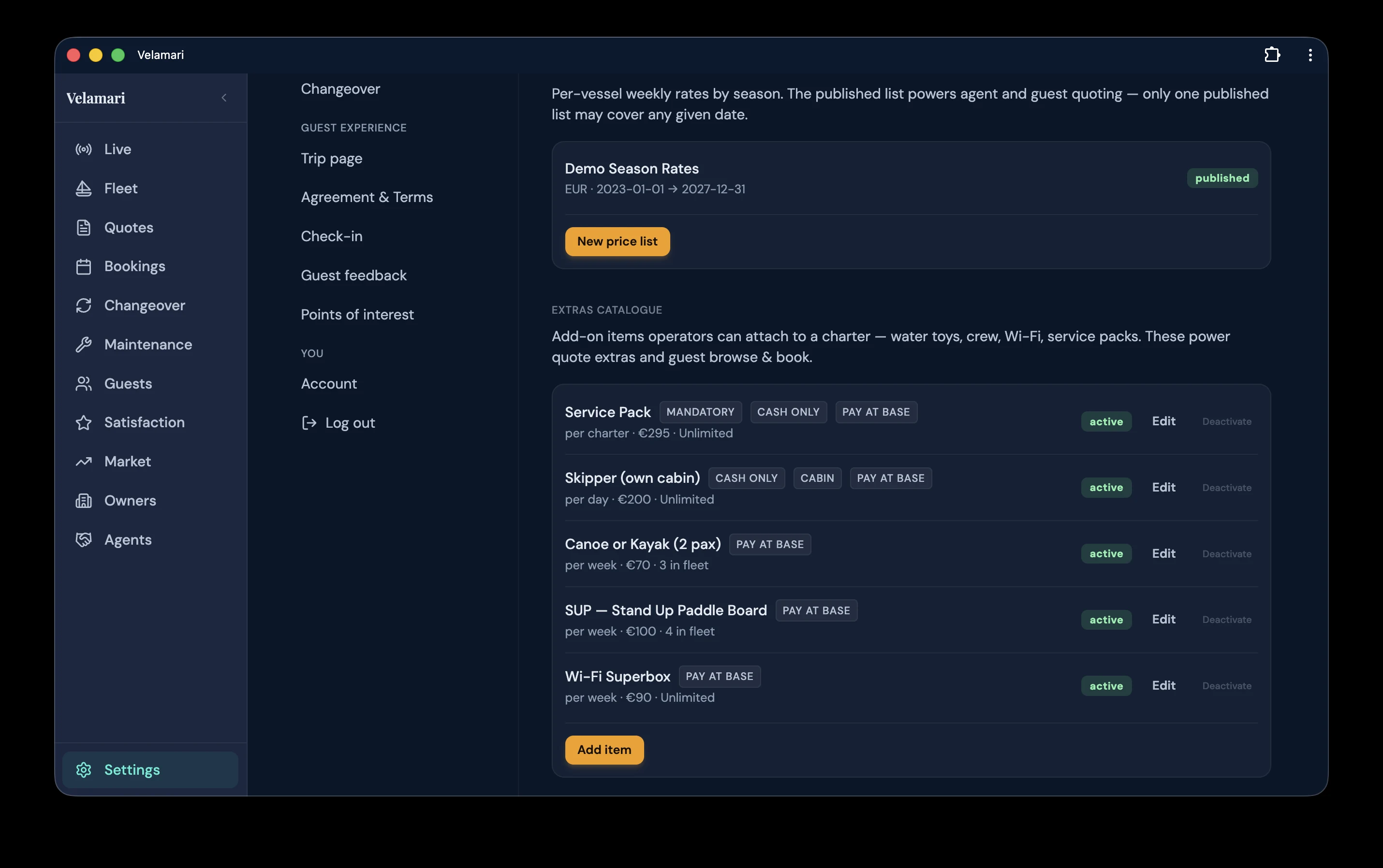Open Account settings
Image resolution: width=1383 pixels, height=868 pixels.
[x=328, y=383]
